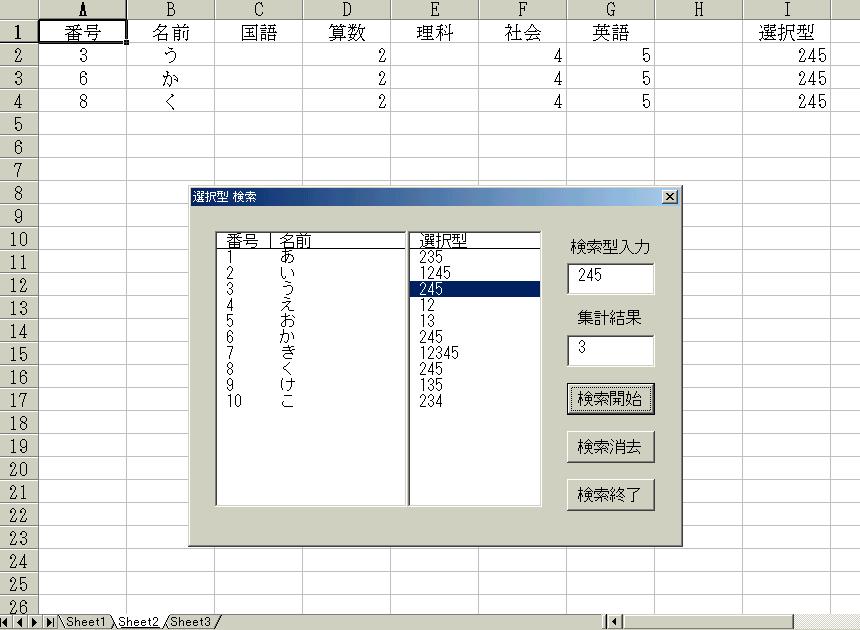Close the 選択型 検索 dialog
Screen dimensions: 860x630
pos(670,197)
